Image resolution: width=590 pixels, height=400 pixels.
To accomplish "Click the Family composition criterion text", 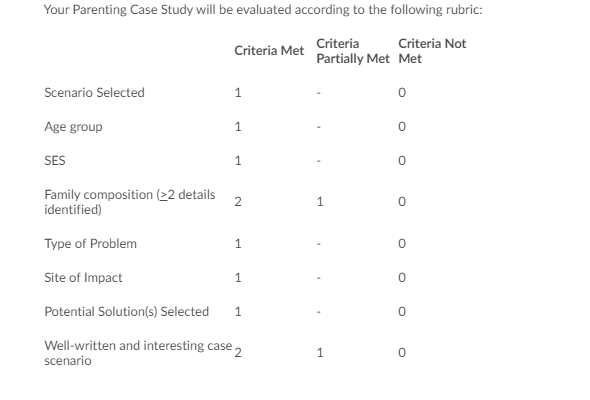I will 129,202.
